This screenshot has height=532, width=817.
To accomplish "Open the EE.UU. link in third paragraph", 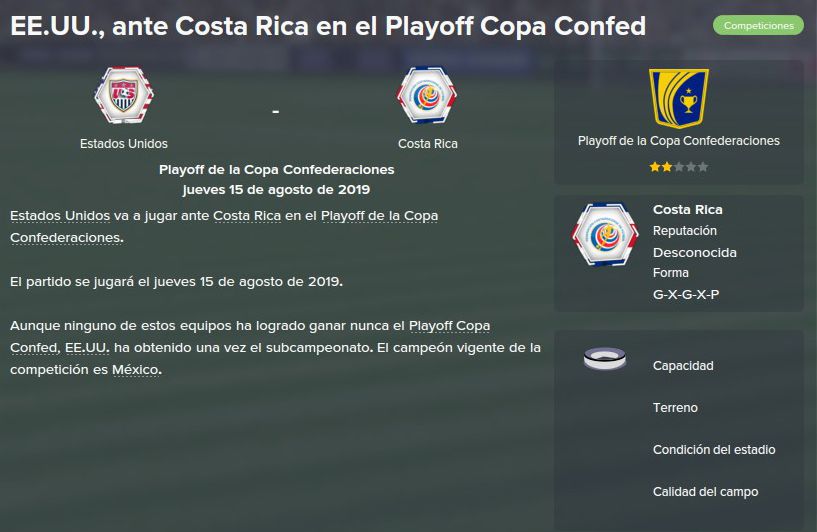I will tap(87, 348).
